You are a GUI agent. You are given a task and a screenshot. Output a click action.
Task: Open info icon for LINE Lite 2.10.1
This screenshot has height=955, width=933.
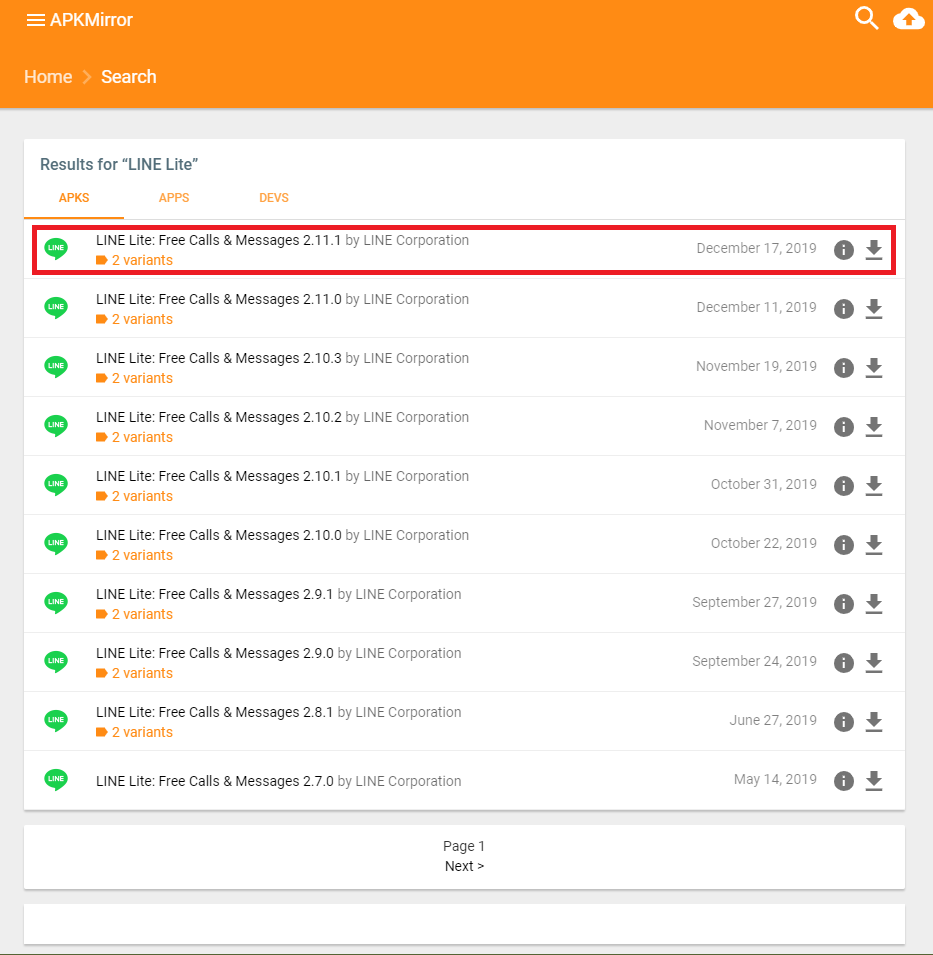(x=844, y=486)
